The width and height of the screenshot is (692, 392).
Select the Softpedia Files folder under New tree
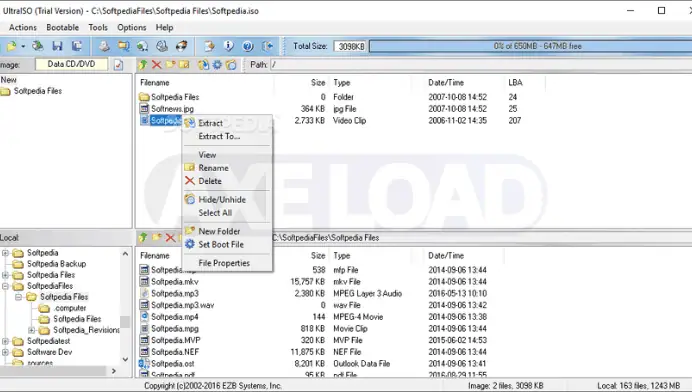pyautogui.click(x=38, y=91)
